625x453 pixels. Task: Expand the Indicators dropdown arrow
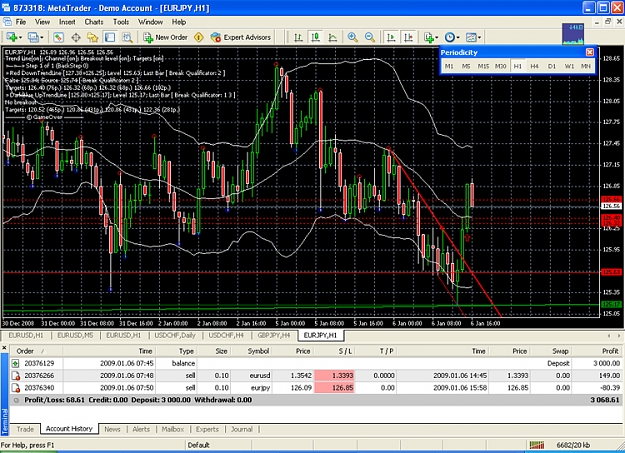437,37
